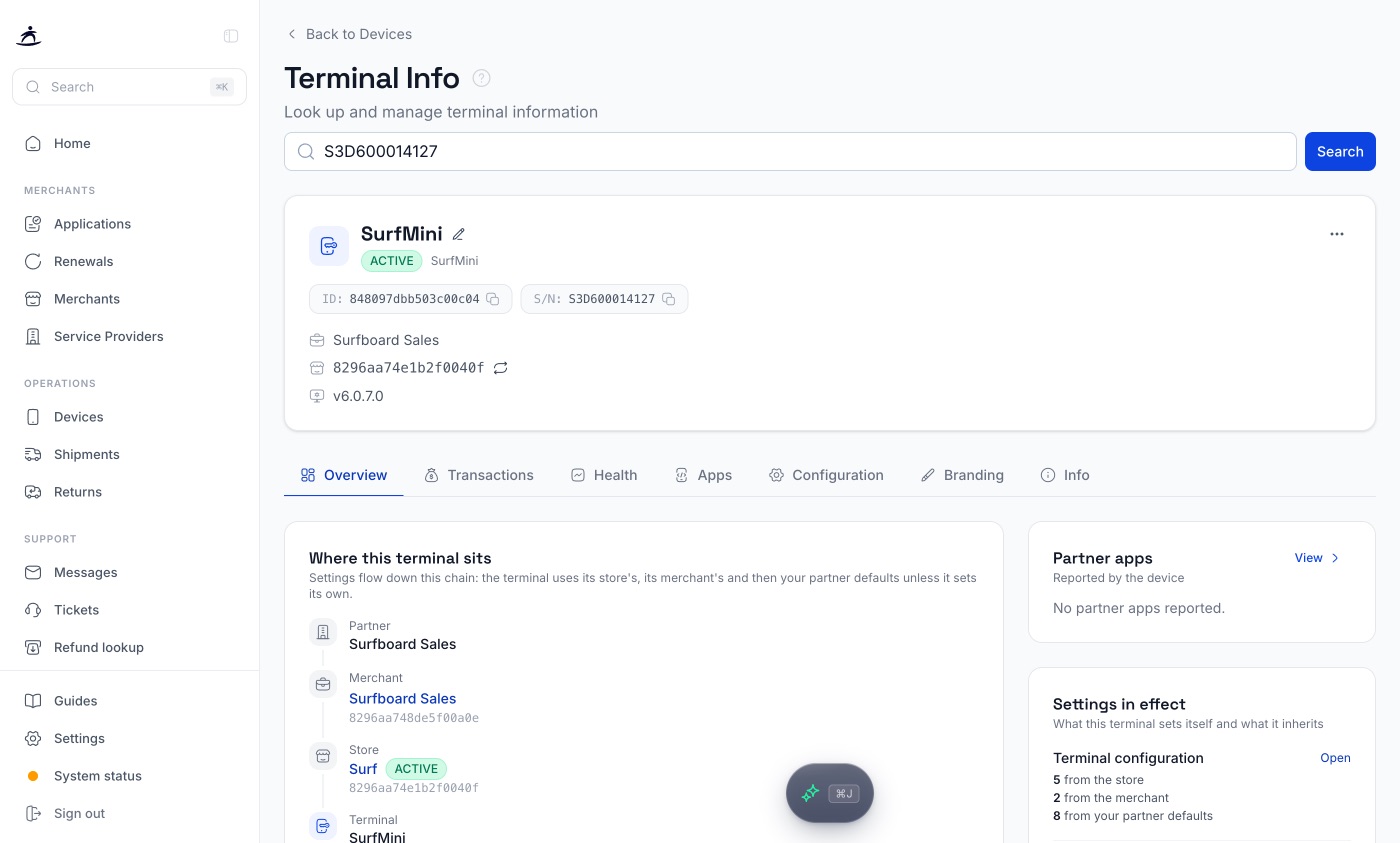
Task: Open Merchants in sidebar
Action: pos(129,299)
